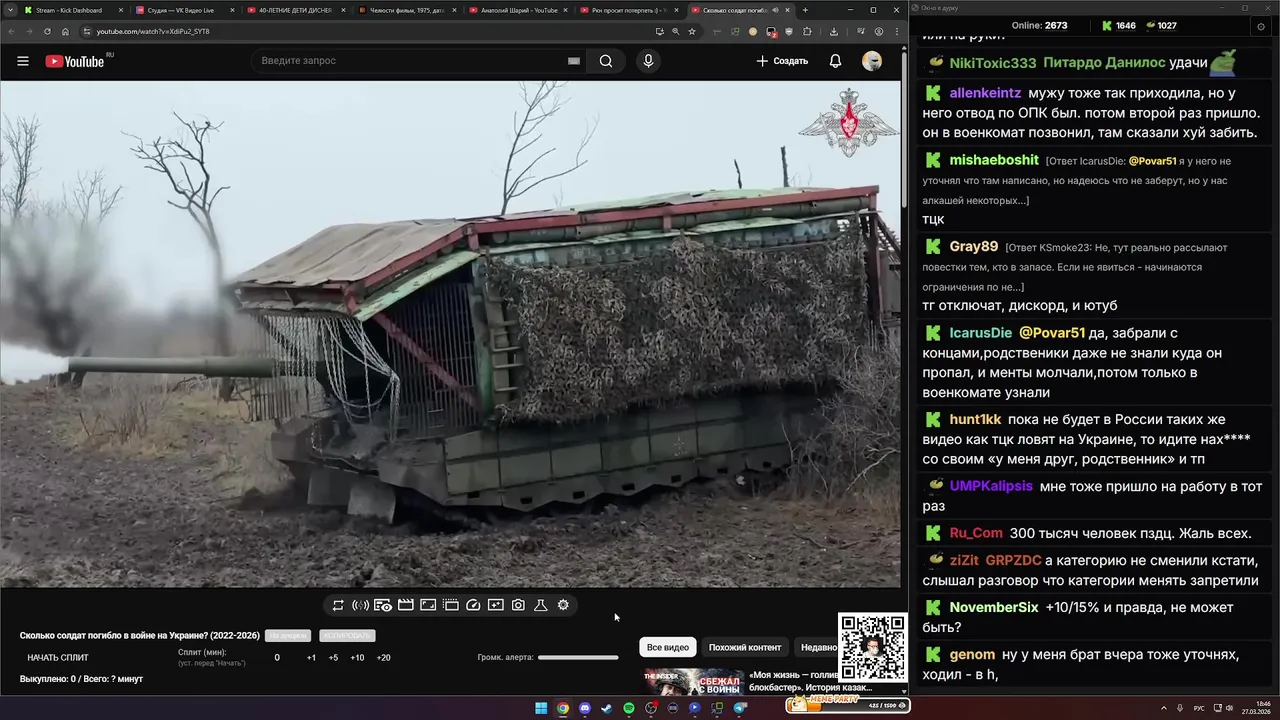Image resolution: width=1280 pixels, height=720 pixels.
Task: Click the clapperboard icon in the player toolbar
Action: [406, 605]
